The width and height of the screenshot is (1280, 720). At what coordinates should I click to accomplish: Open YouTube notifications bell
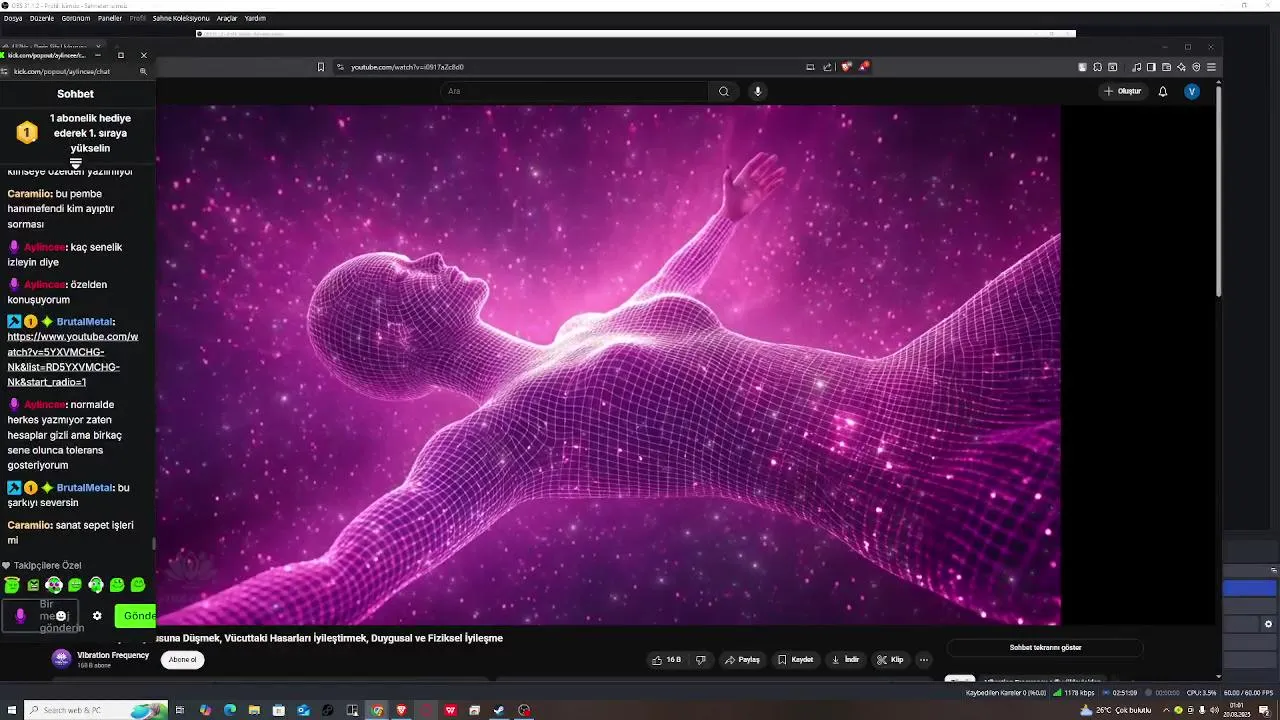coord(1163,91)
